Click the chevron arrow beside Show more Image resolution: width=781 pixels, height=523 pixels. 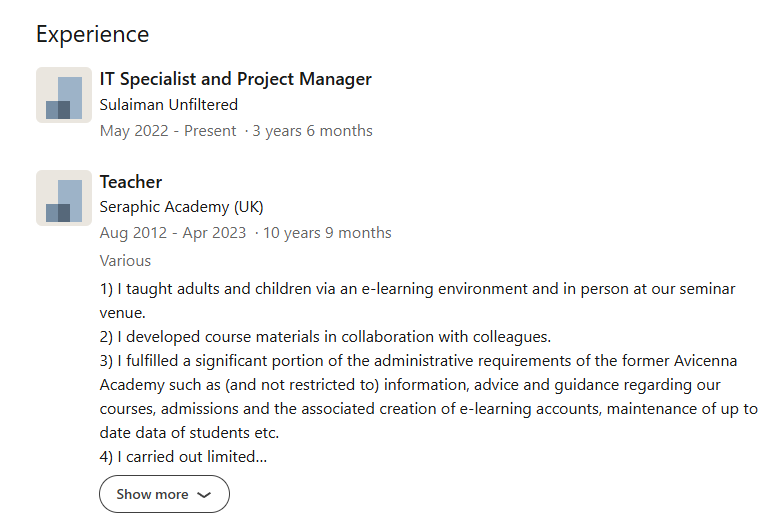(204, 495)
